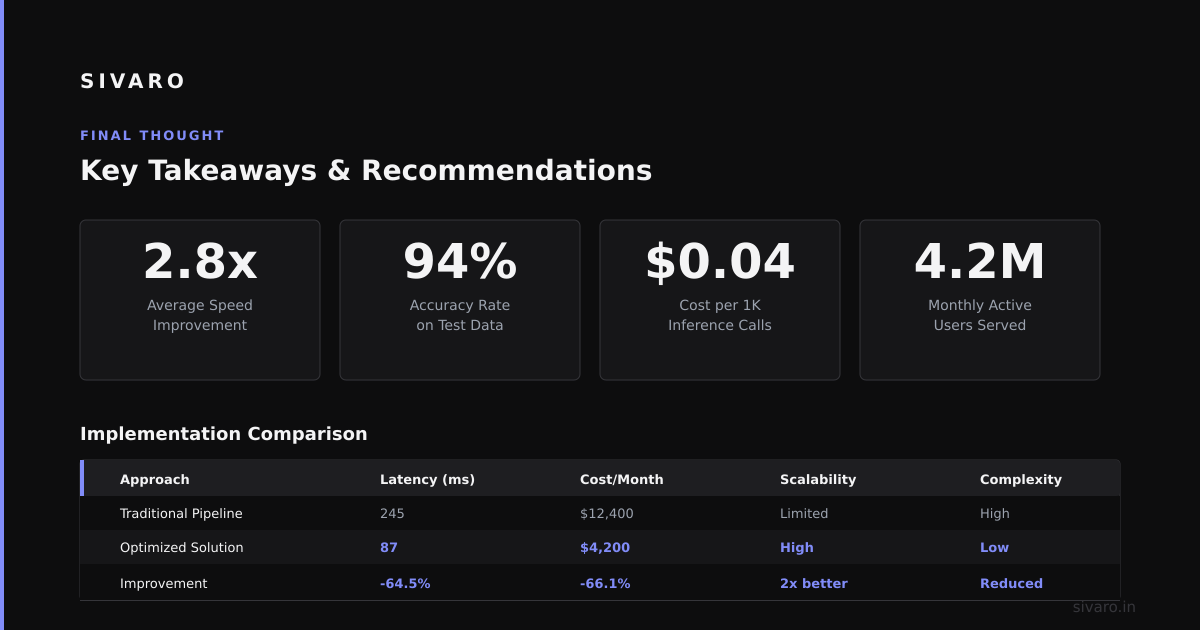1200x630 pixels.
Task: Open the sivaro.in footer link
Action: [1104, 607]
